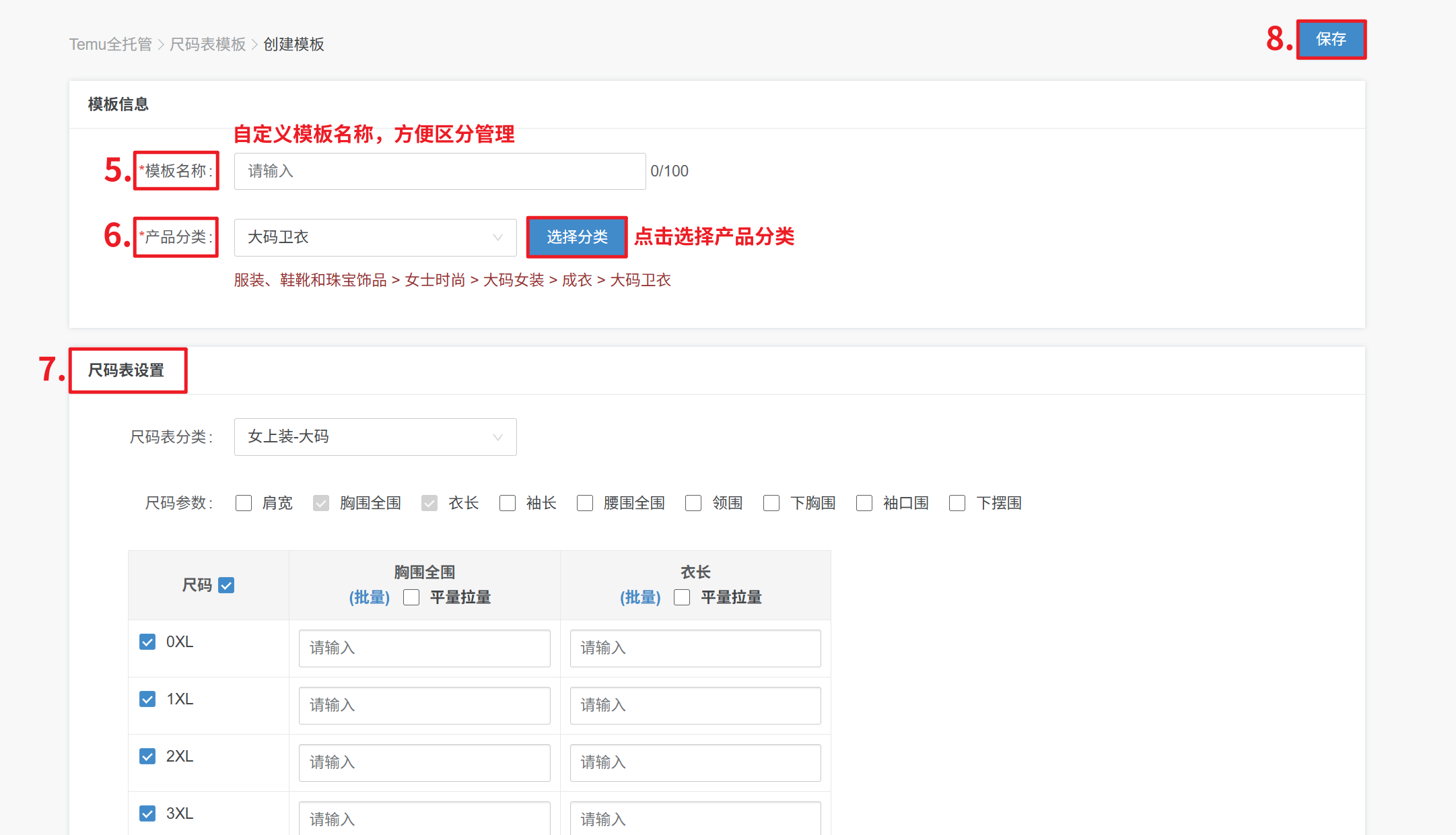Viewport: 1456px width, 835px height.
Task: Check the 袖口围 option
Action: coord(864,503)
